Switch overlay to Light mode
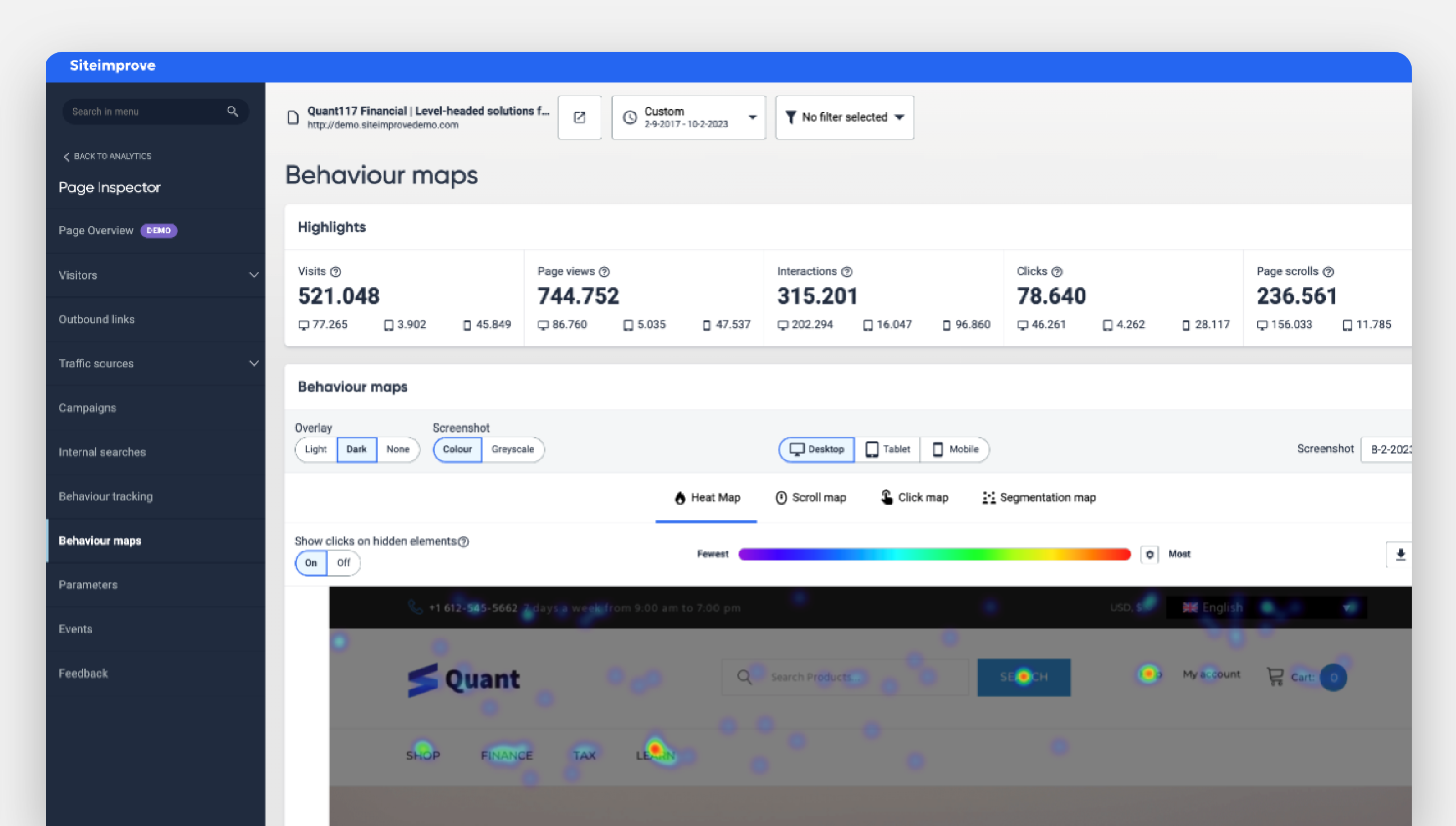The image size is (1456, 826). [316, 449]
